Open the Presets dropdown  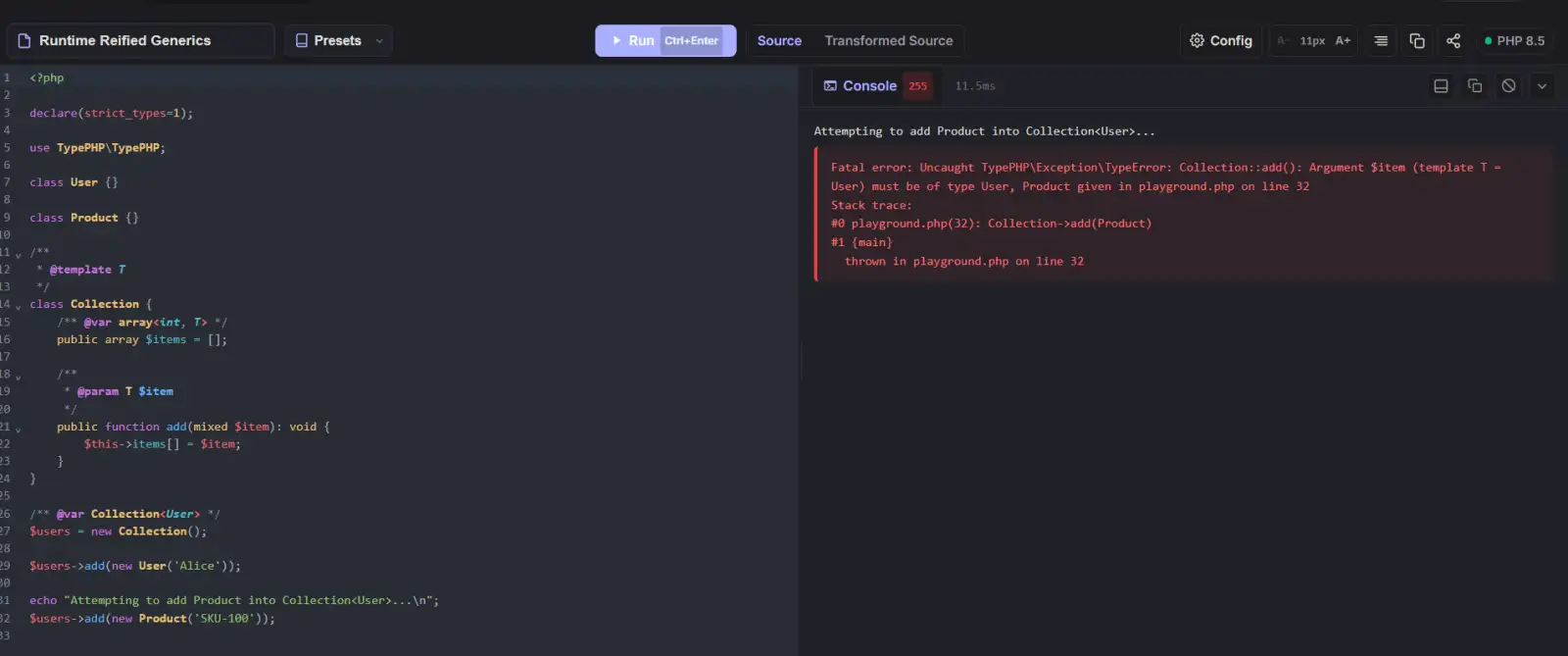338,40
